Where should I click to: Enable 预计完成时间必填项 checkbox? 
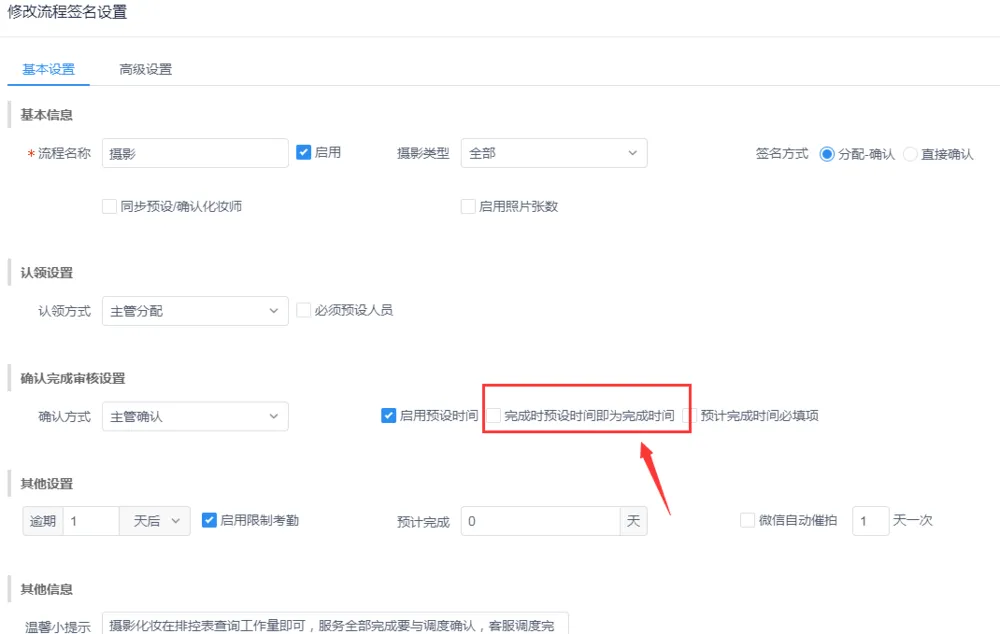pyautogui.click(x=690, y=415)
